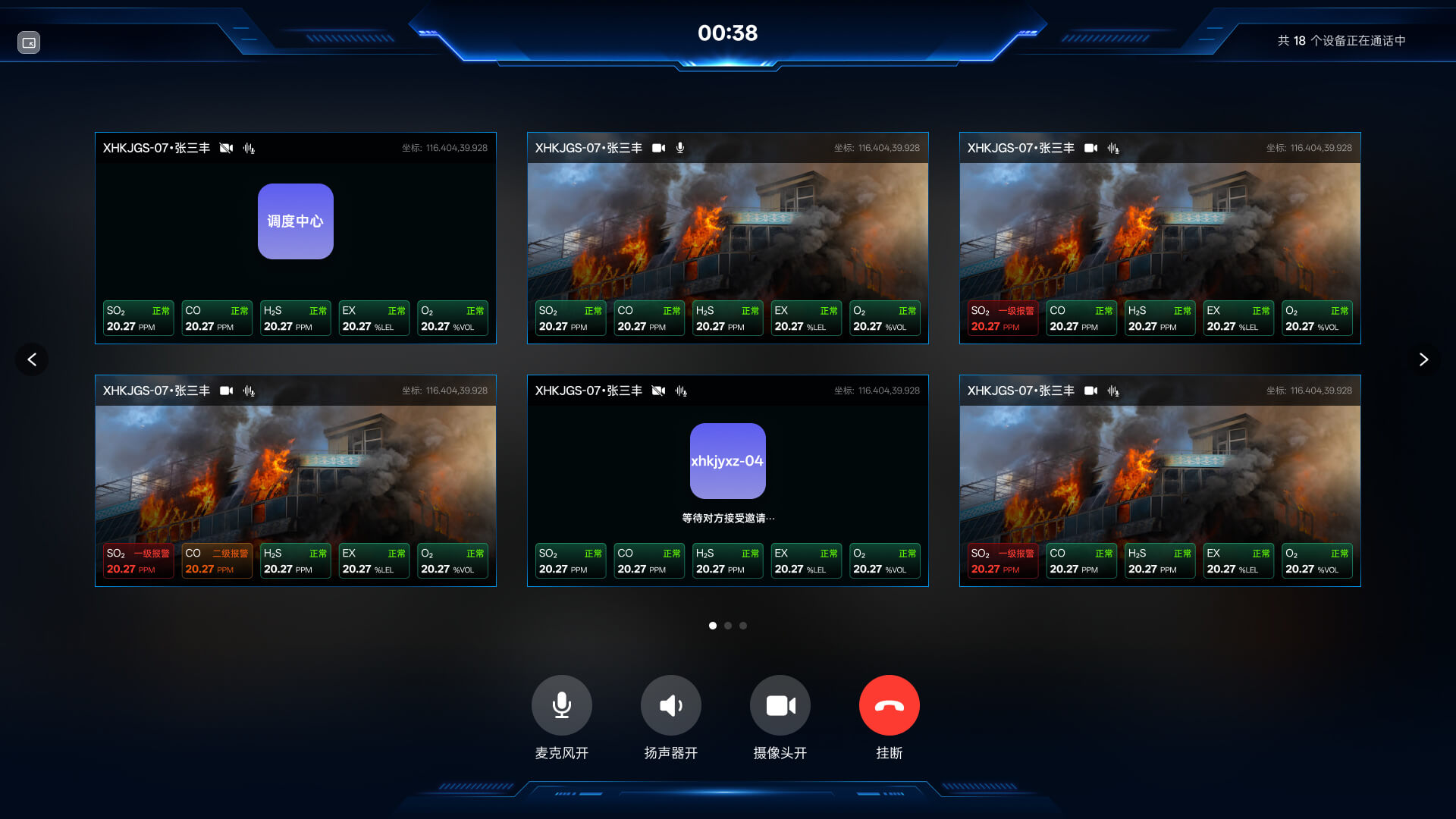Click camera-off icon in the 调度中心 card header
Screen dimensions: 1456x819
pos(226,148)
